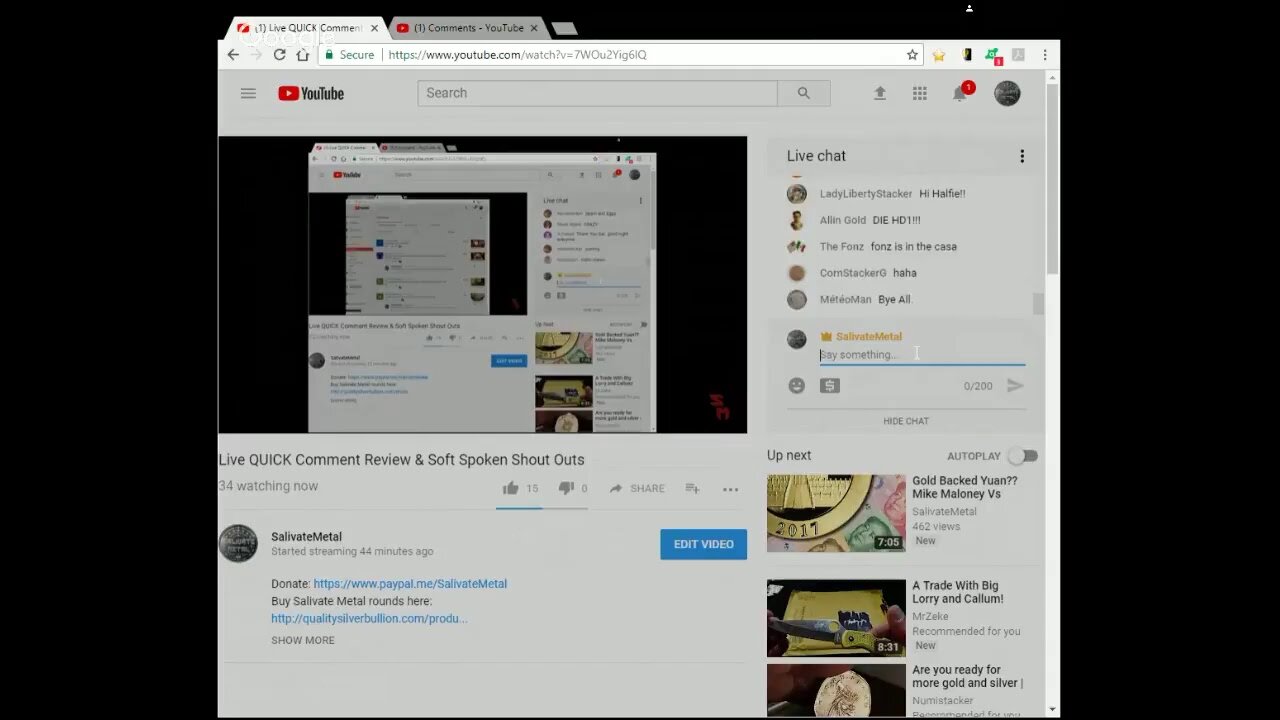Go to the browser home page
Viewport: 1280px width, 720px height.
tap(302, 55)
